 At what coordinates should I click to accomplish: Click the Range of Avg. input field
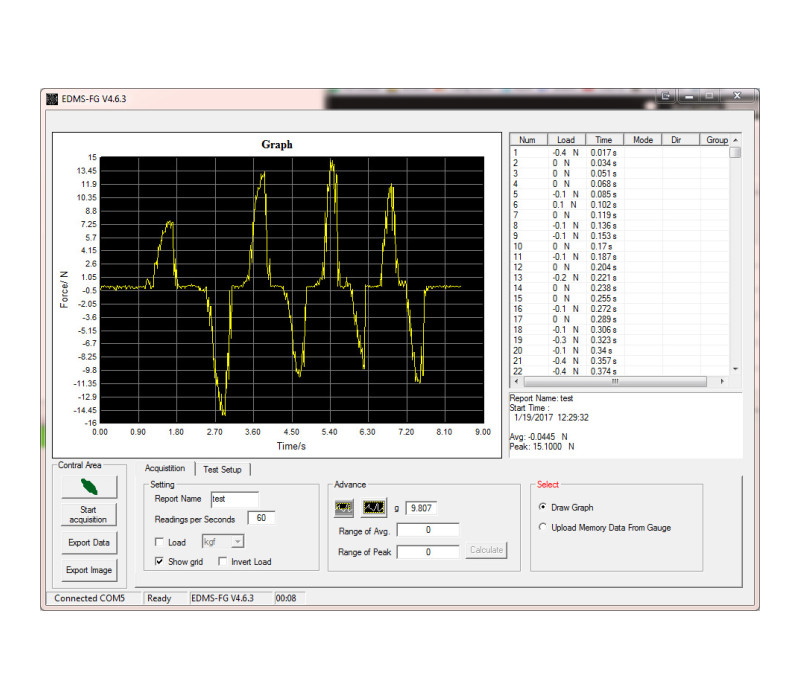pos(428,530)
